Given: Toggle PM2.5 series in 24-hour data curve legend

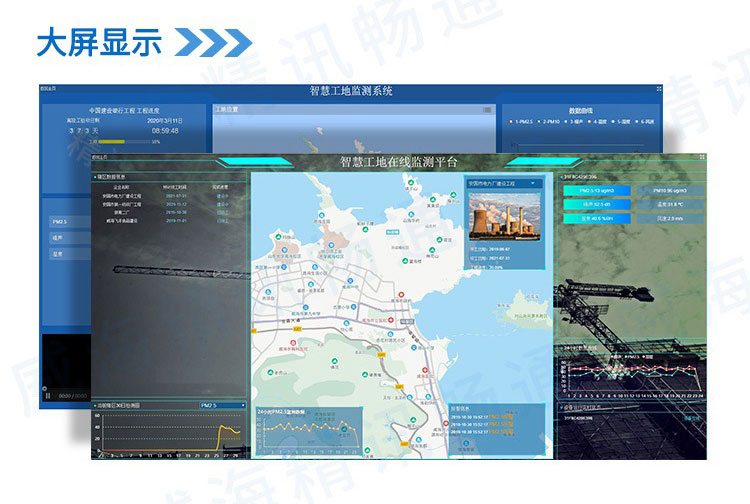Looking at the screenshot, I should (x=631, y=357).
